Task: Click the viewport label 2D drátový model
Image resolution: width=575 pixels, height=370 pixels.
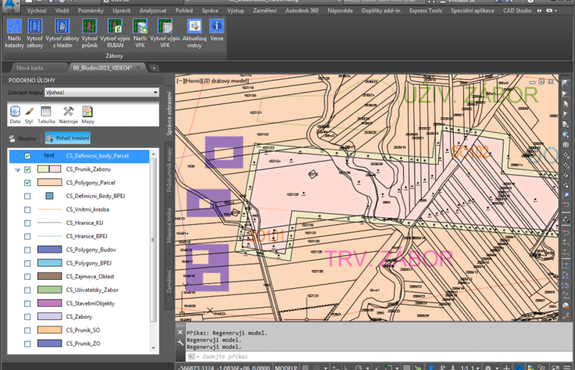Action: [226, 80]
